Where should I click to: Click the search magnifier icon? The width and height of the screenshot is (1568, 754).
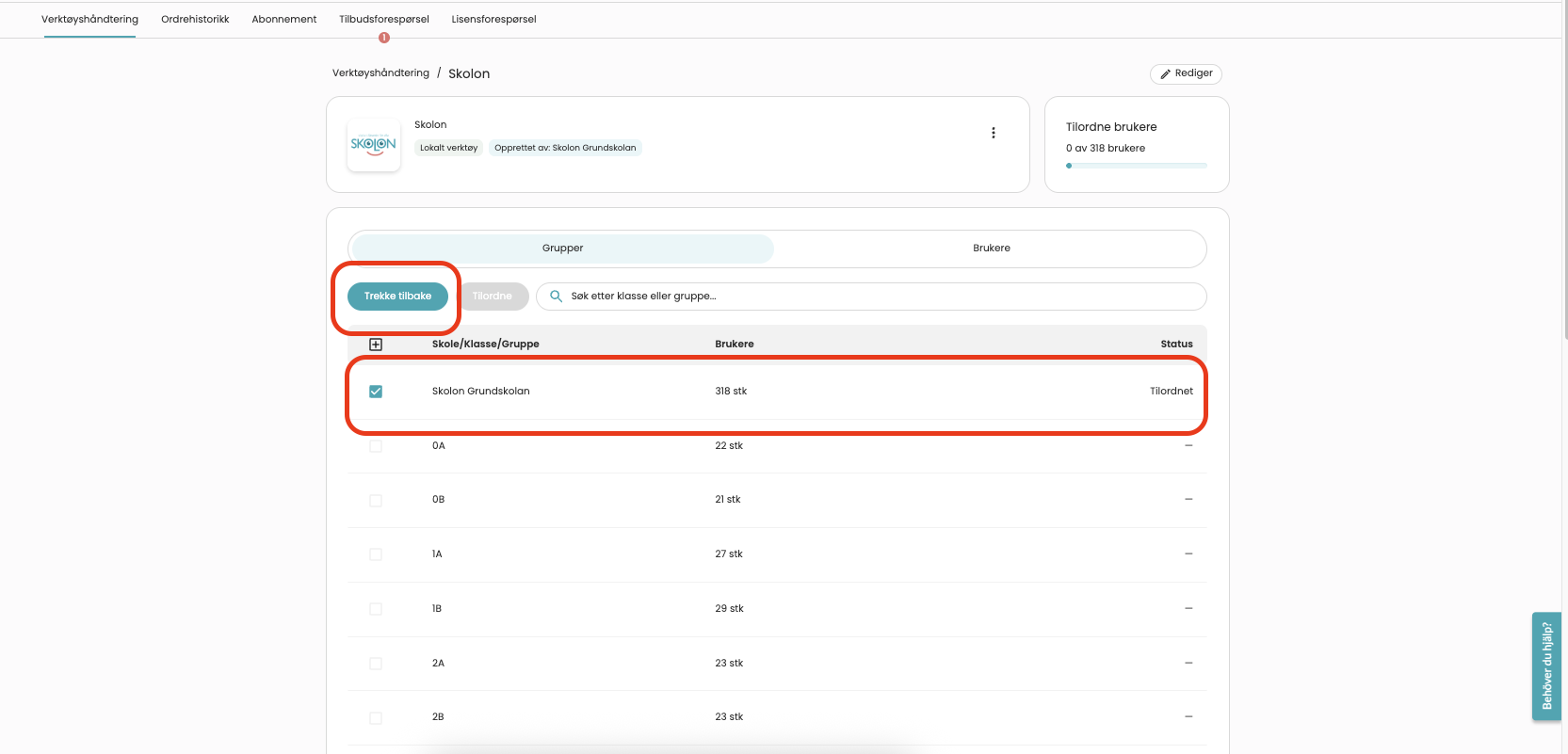pos(556,297)
